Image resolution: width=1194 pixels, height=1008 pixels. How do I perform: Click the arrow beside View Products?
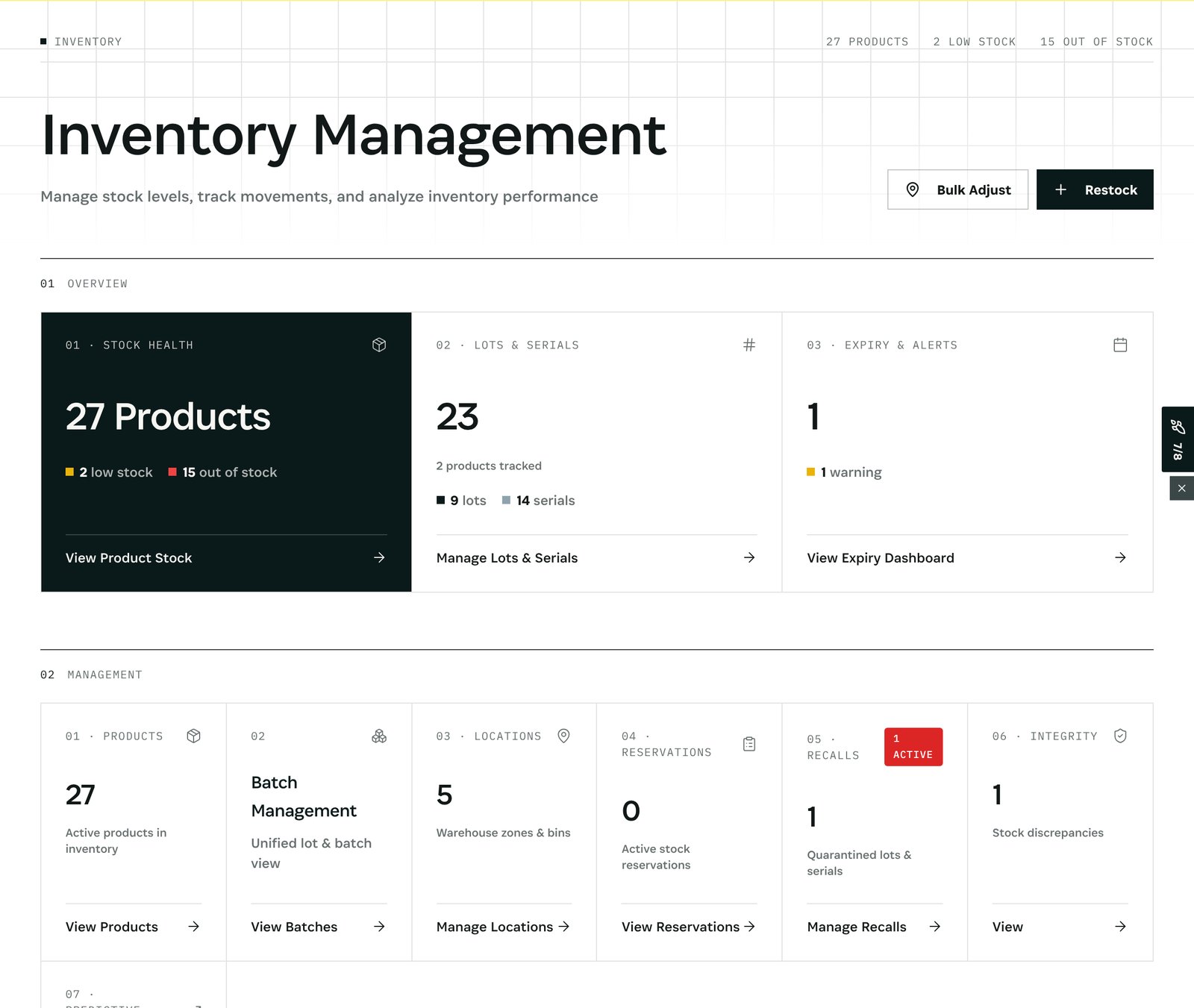(194, 927)
